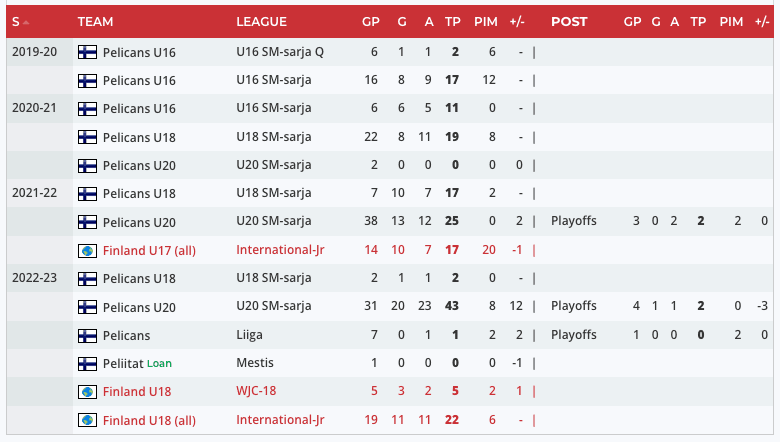Open the Finland U17 (all) team link

149,250
